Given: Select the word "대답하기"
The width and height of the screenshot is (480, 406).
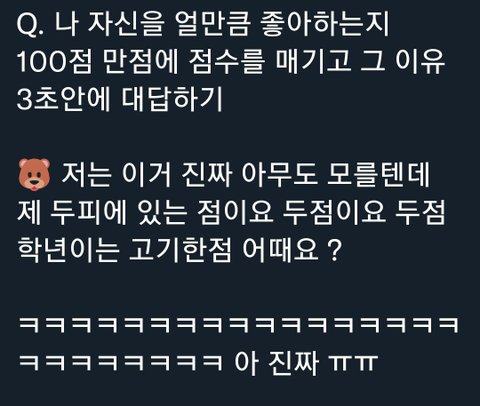Looking at the screenshot, I should pyautogui.click(x=172, y=99).
